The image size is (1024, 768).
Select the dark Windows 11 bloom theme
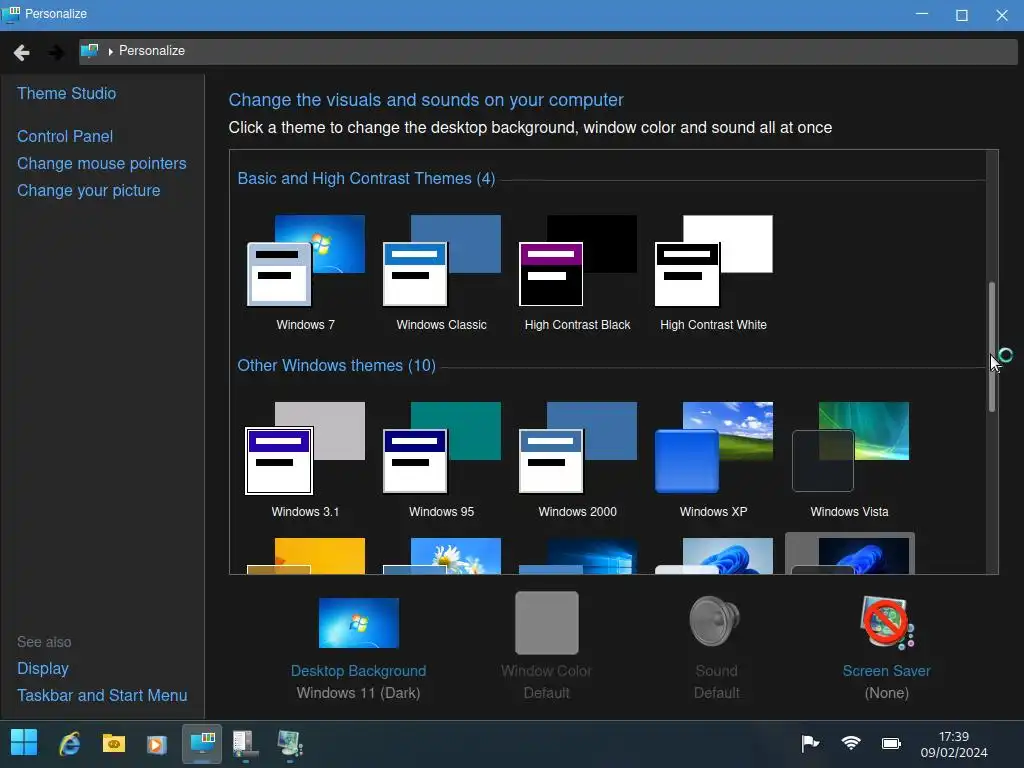(849, 554)
